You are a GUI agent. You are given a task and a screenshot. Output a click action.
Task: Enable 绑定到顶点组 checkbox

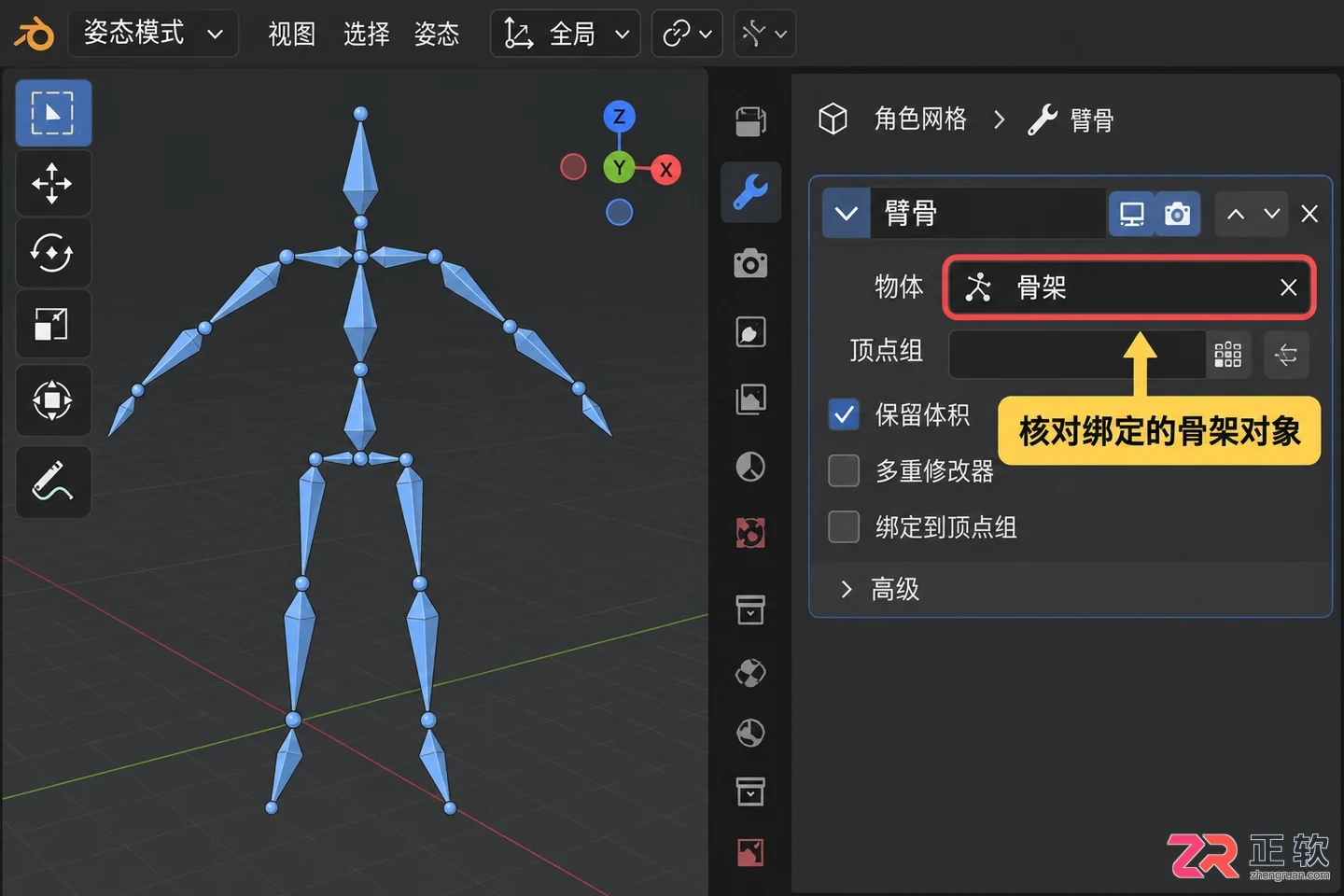[844, 526]
